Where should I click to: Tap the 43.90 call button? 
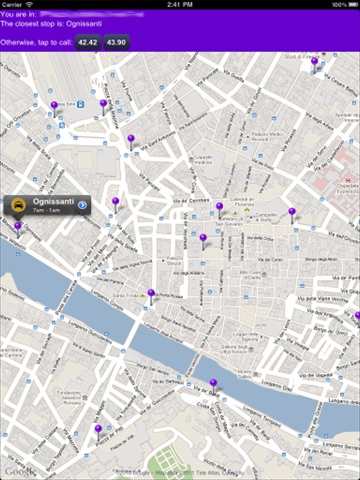[x=116, y=43]
